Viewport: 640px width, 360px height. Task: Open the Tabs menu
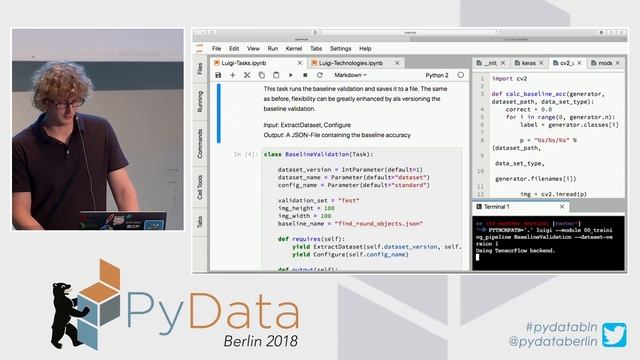point(316,49)
